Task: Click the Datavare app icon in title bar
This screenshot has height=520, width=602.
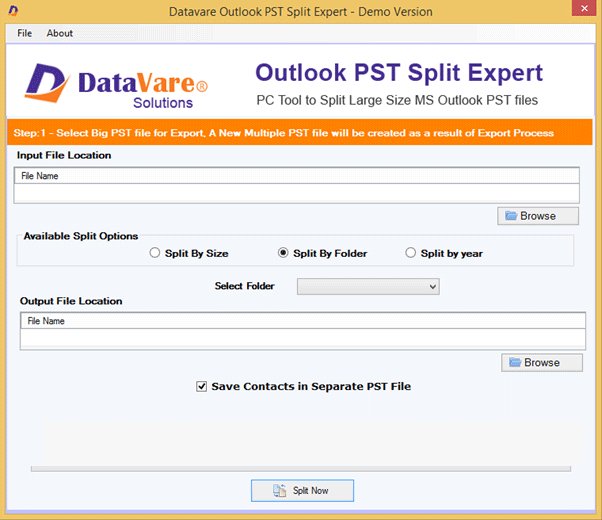Action: (13, 11)
